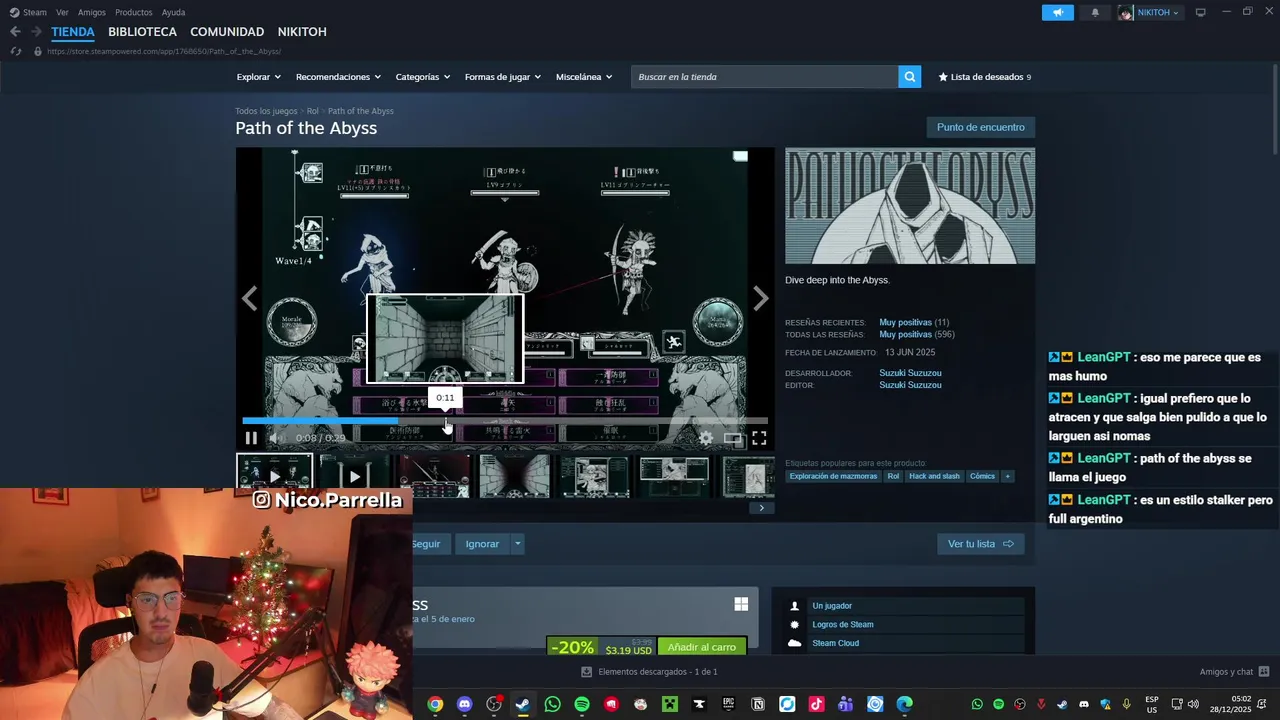This screenshot has width=1280, height=720.
Task: Click the 'Cómics' tag
Action: (x=982, y=476)
